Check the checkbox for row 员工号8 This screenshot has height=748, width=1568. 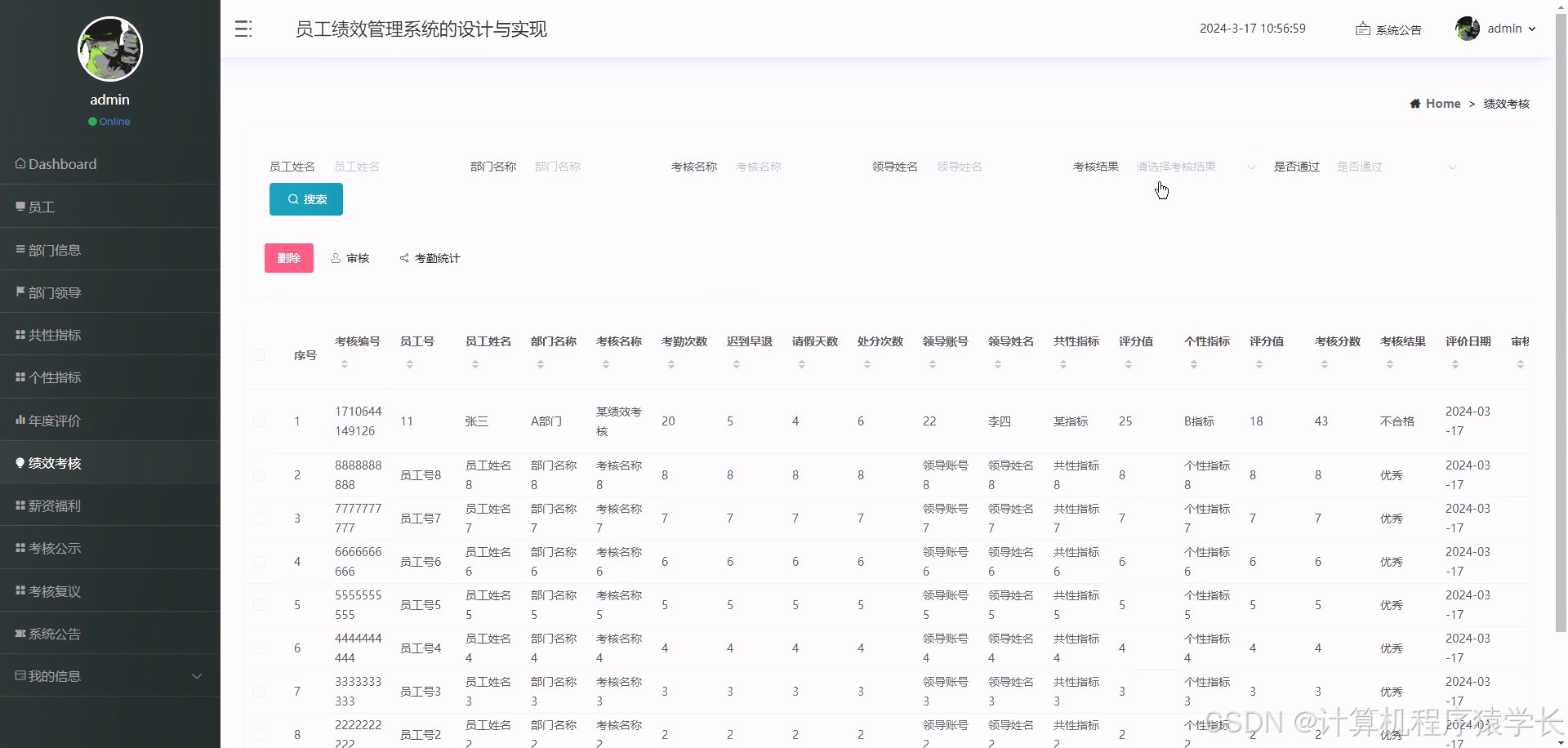(x=259, y=475)
